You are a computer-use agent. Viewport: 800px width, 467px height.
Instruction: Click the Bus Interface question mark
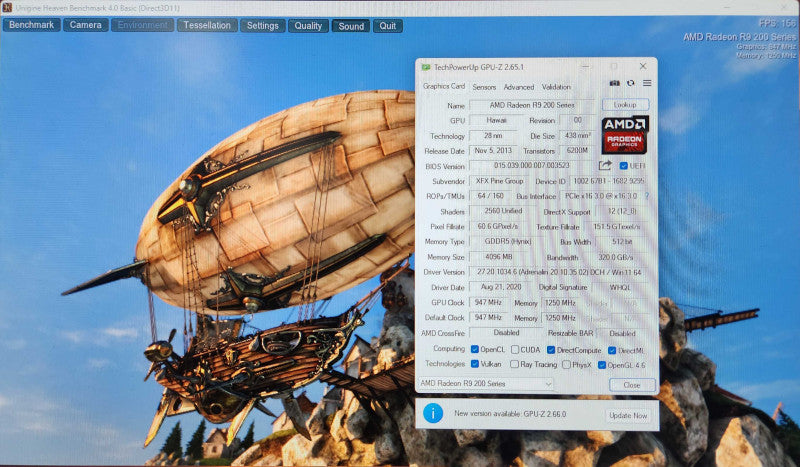pyautogui.click(x=647, y=196)
